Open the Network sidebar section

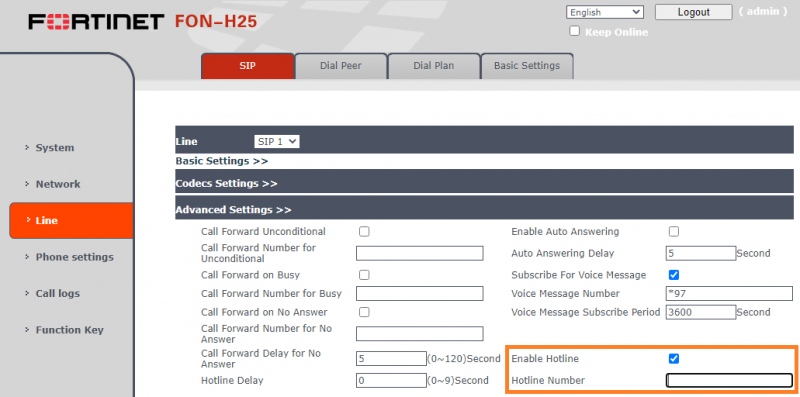click(x=58, y=184)
